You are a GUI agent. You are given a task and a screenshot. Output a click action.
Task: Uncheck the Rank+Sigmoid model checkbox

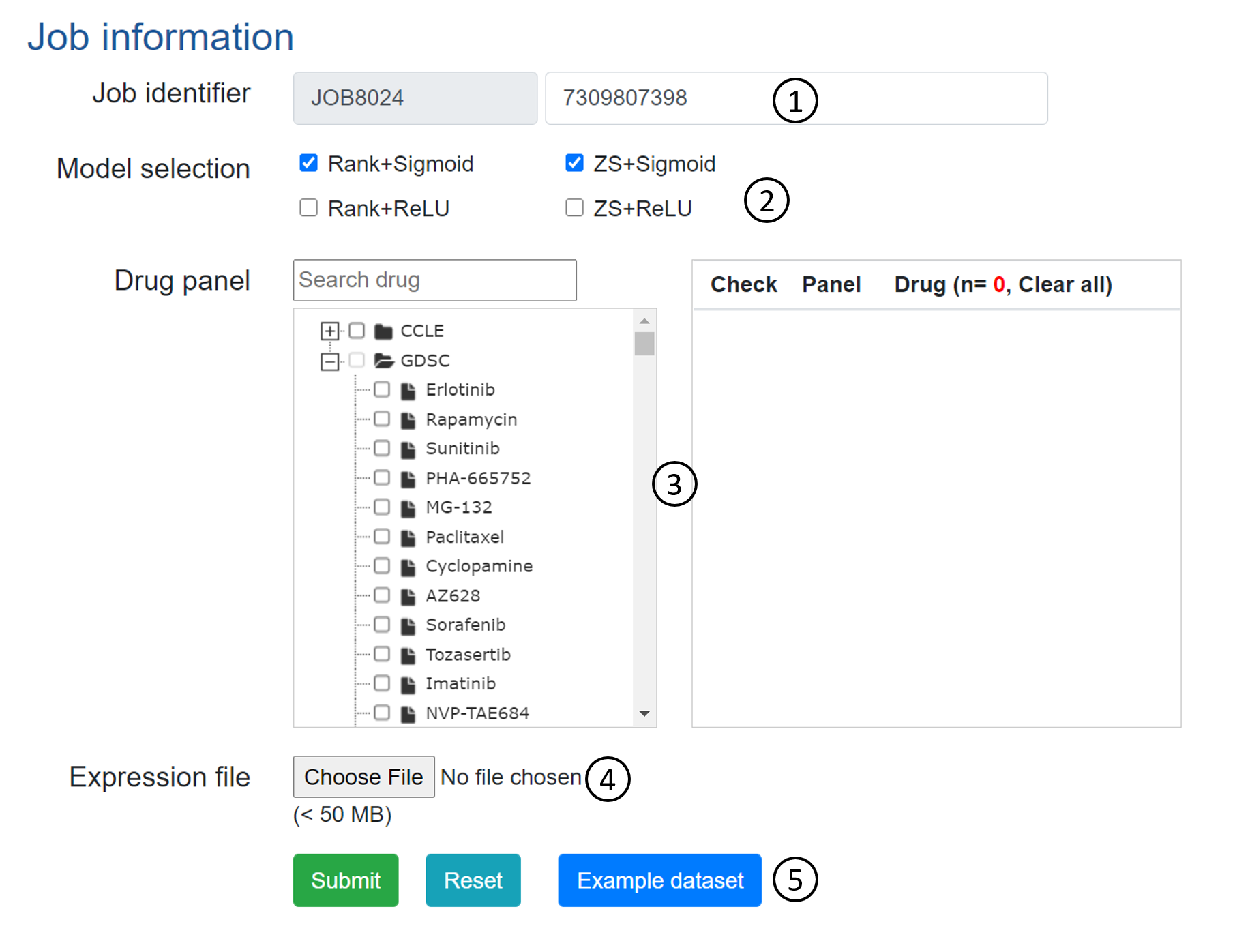pos(309,163)
